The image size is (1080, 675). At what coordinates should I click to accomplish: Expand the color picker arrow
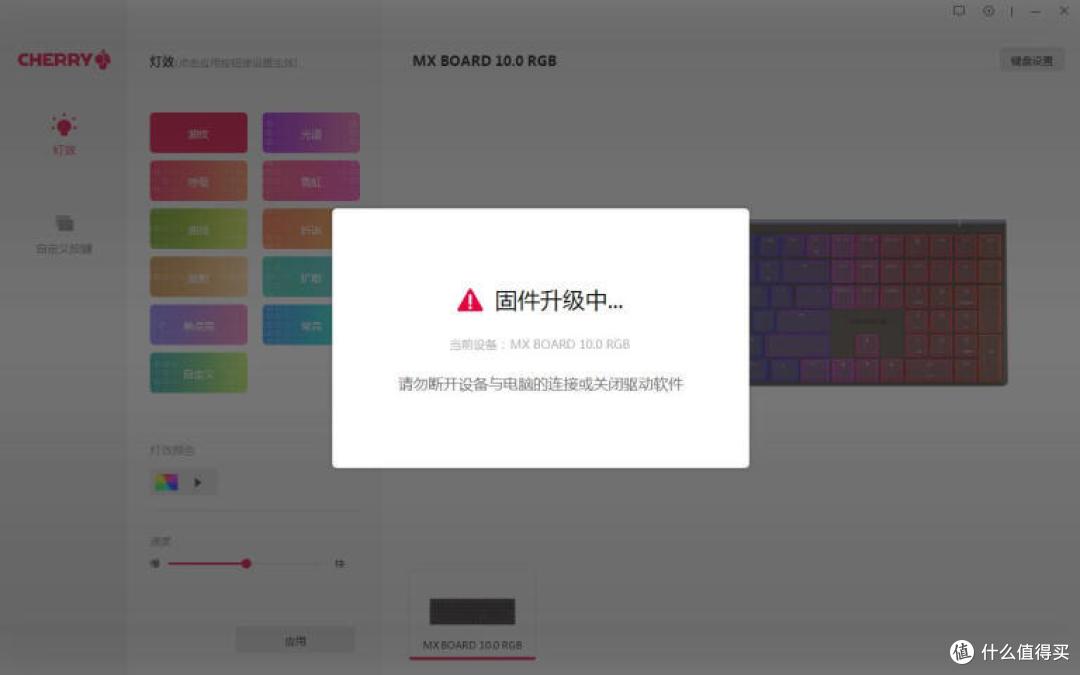[x=198, y=482]
